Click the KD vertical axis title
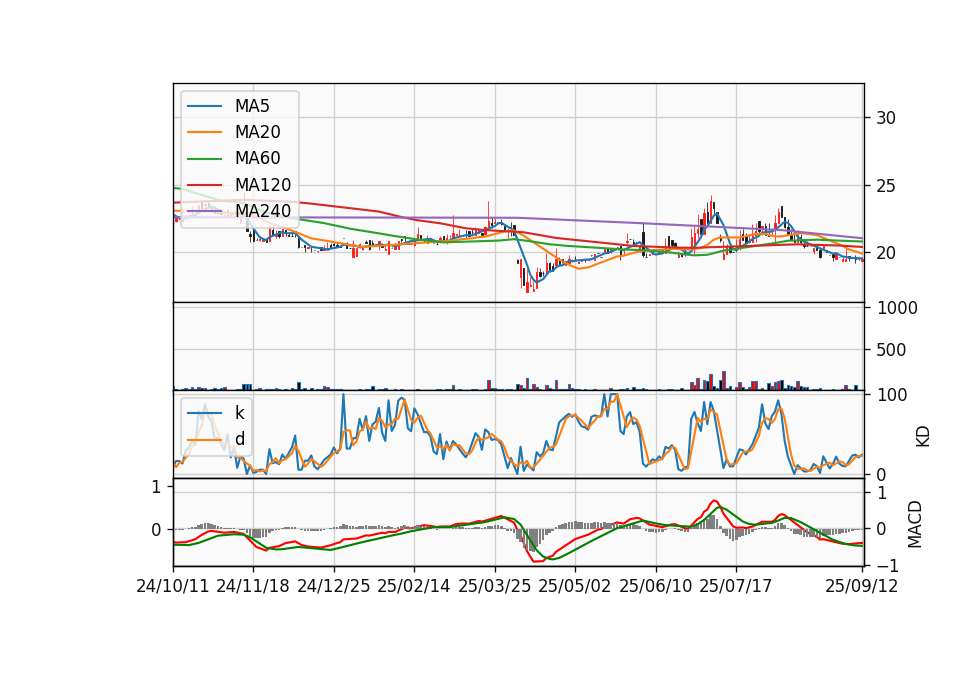Viewport: 960px width, 690px height. [x=923, y=436]
